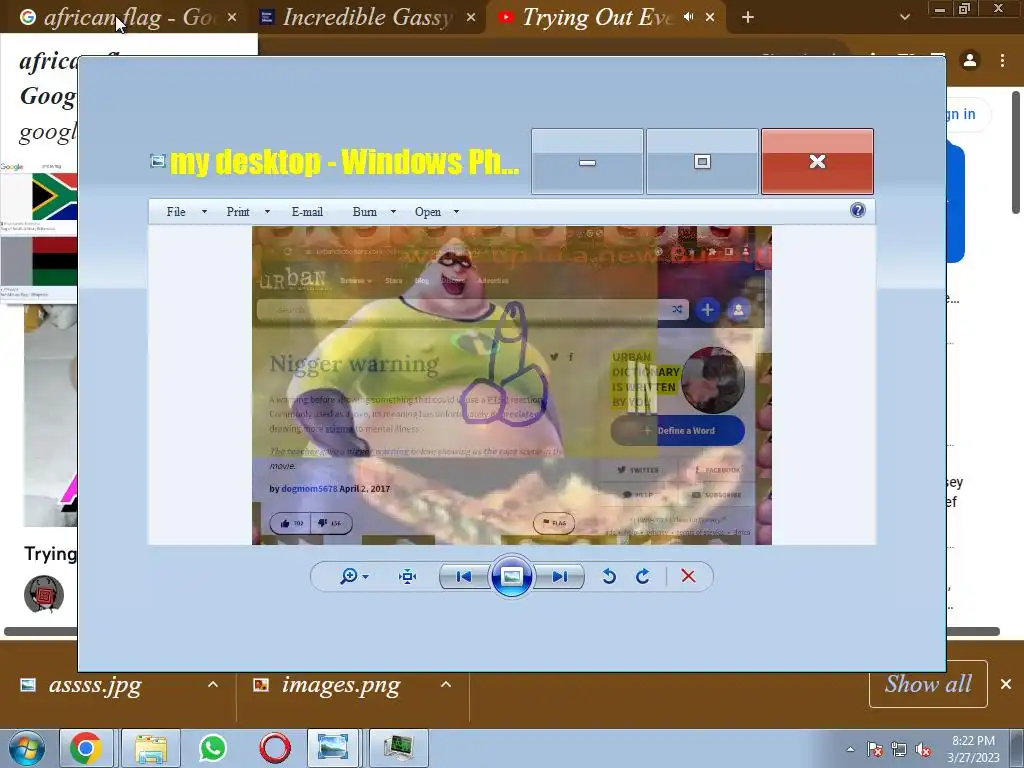Image resolution: width=1024 pixels, height=768 pixels.
Task: Open the muted volume tray icon
Action: (x=923, y=750)
